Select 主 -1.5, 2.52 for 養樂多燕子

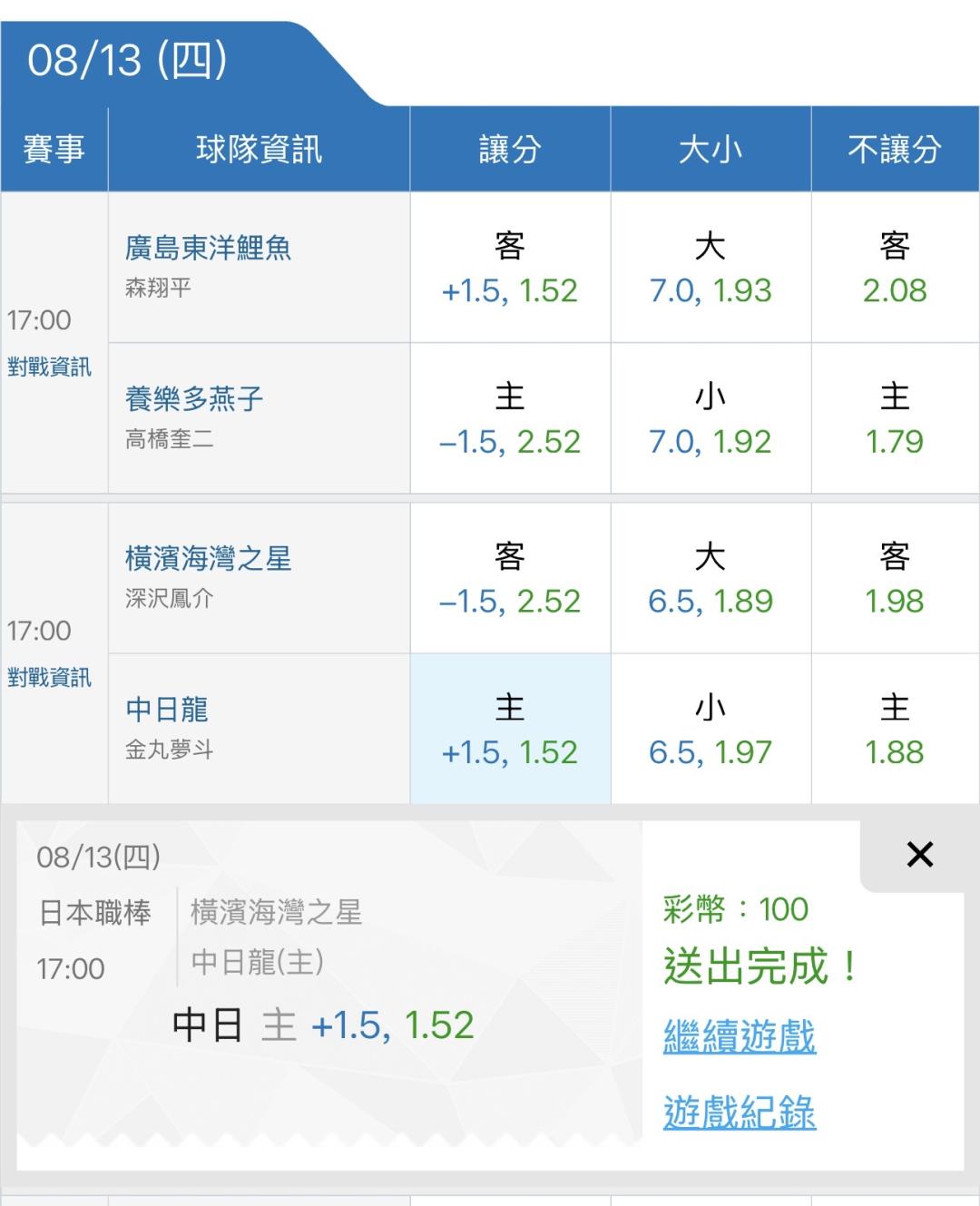(x=510, y=418)
